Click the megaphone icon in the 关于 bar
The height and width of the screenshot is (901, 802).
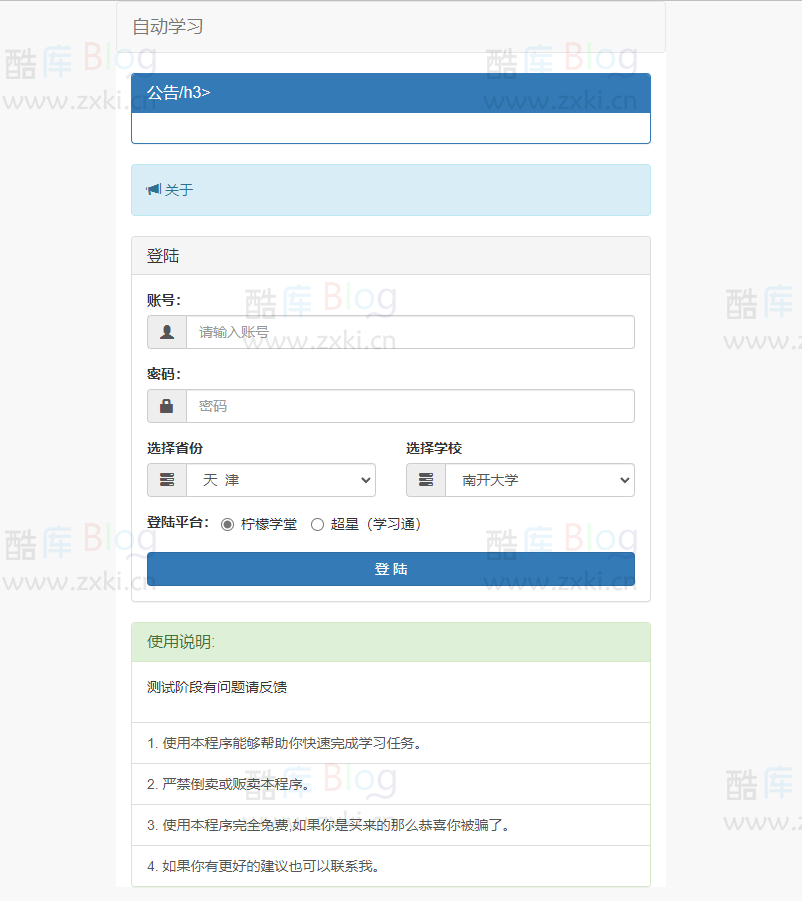153,188
